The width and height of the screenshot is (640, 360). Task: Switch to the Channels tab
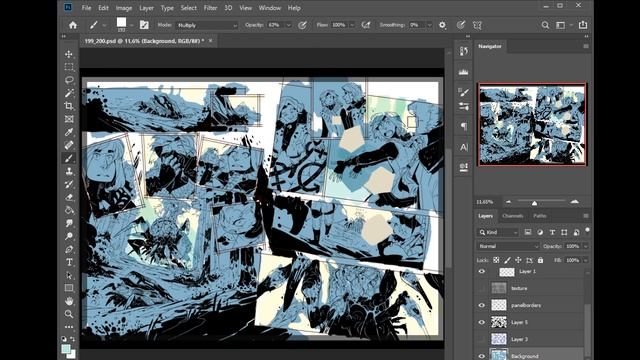[x=512, y=216]
